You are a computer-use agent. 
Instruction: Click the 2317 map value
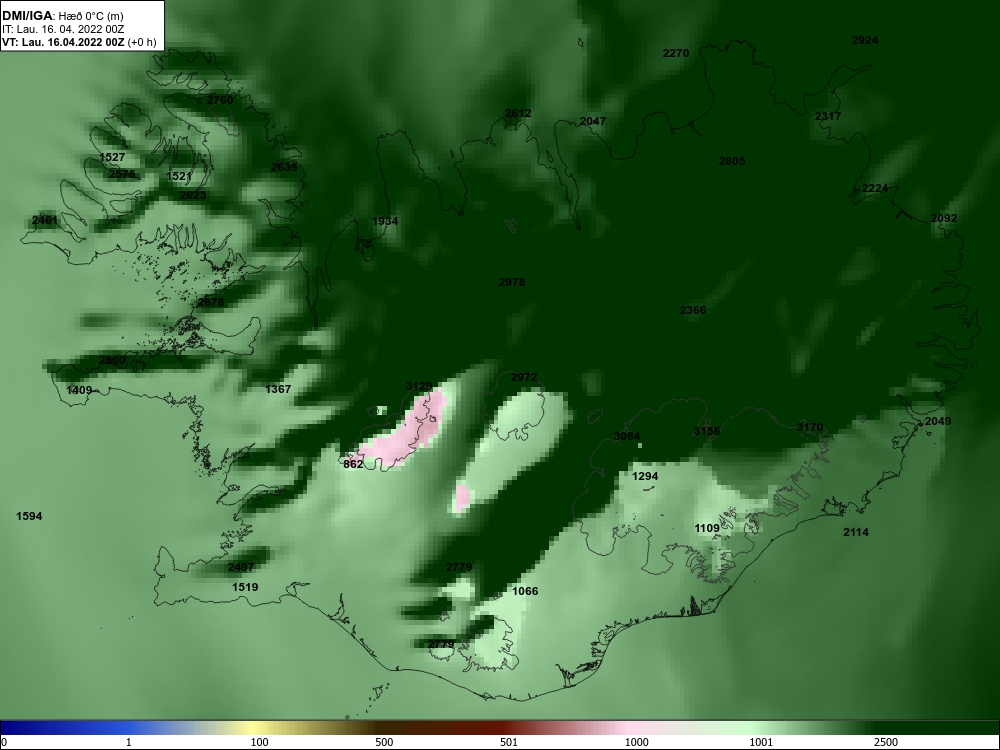pos(828,116)
